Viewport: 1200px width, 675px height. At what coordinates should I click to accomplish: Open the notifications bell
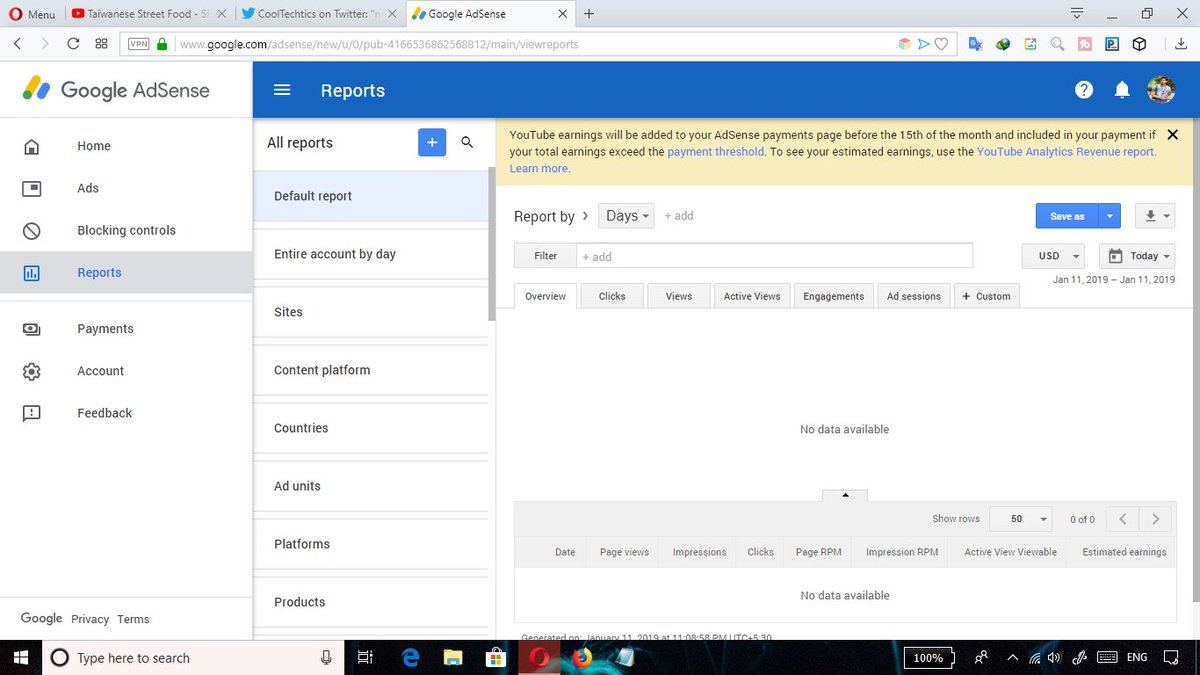1122,90
